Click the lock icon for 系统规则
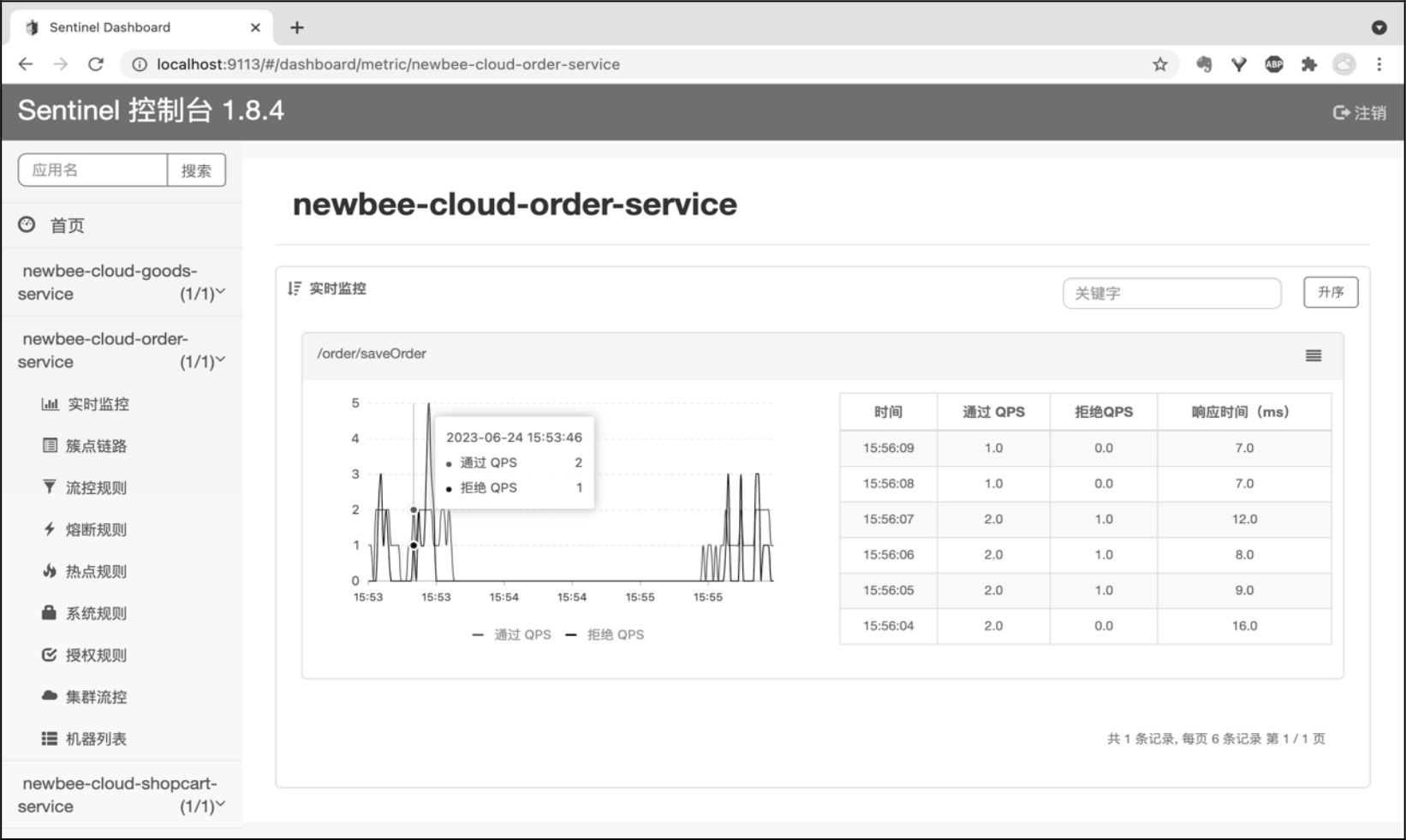The image size is (1406, 840). pyautogui.click(x=50, y=613)
